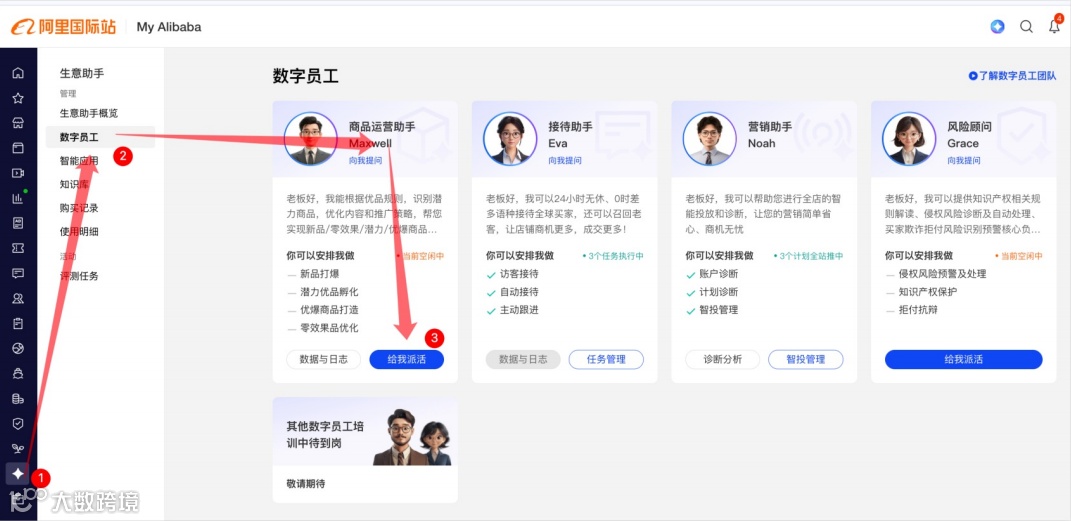Click the 新品打爆 task item

[320, 274]
